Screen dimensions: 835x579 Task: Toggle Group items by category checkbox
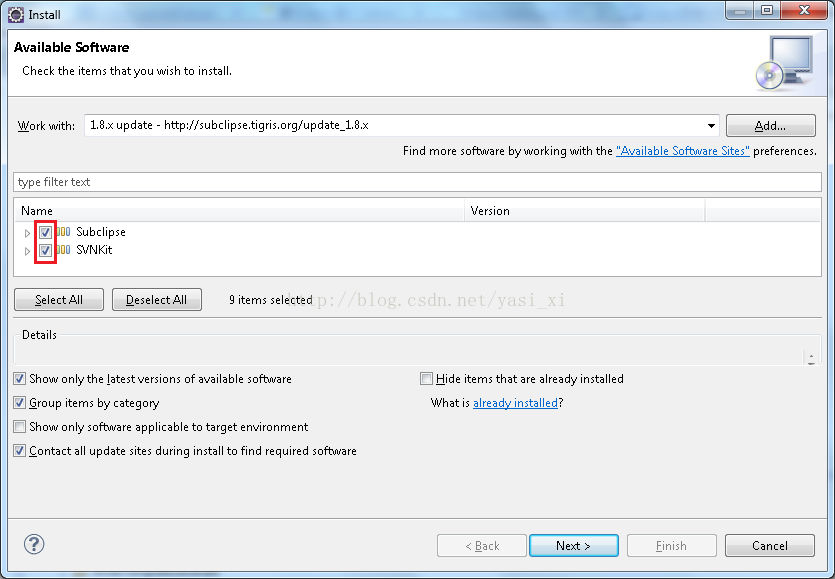click(20, 403)
